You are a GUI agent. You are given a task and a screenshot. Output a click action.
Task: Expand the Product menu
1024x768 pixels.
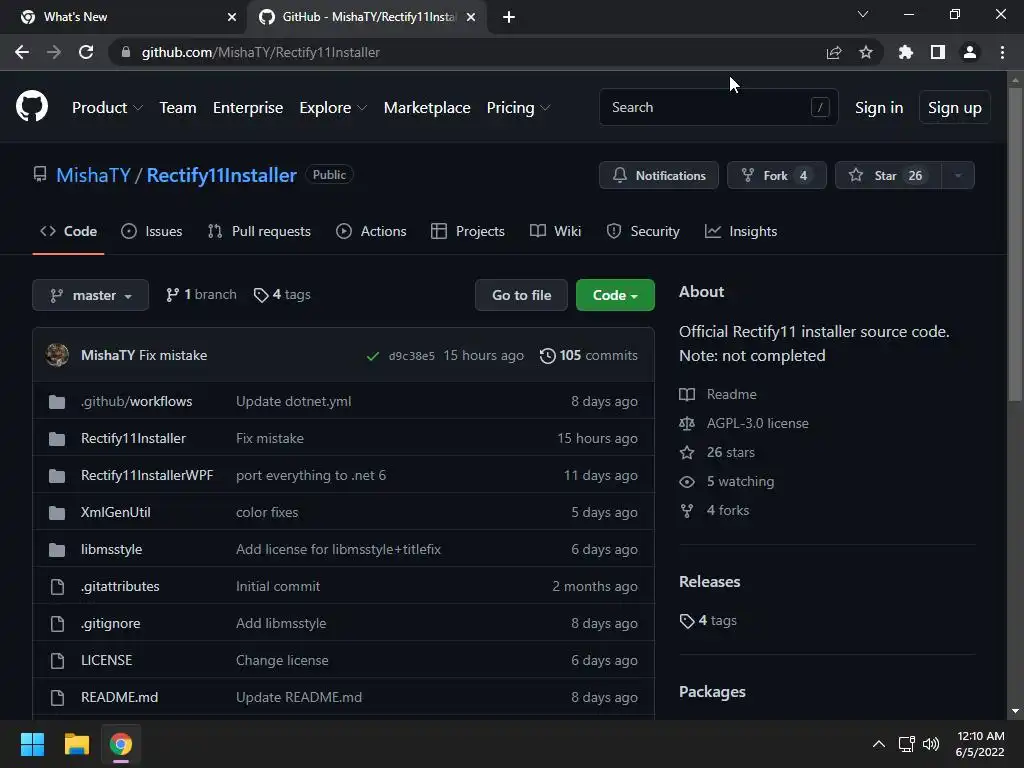click(x=107, y=108)
